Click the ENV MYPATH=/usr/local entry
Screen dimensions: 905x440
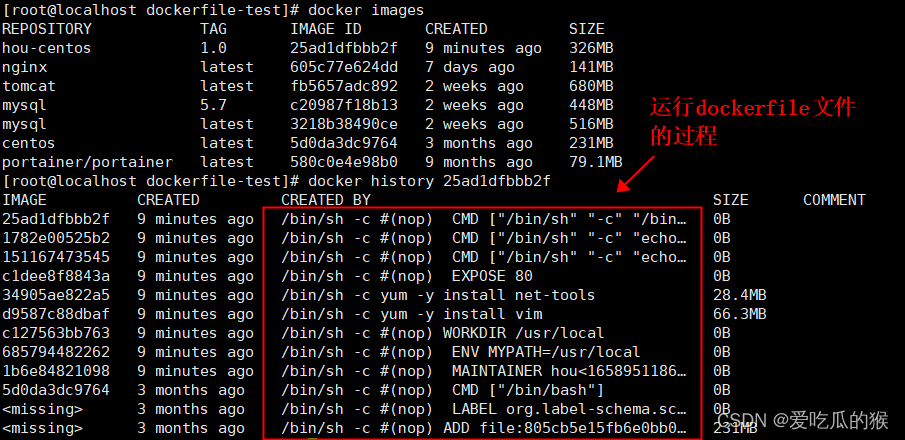tap(461, 353)
